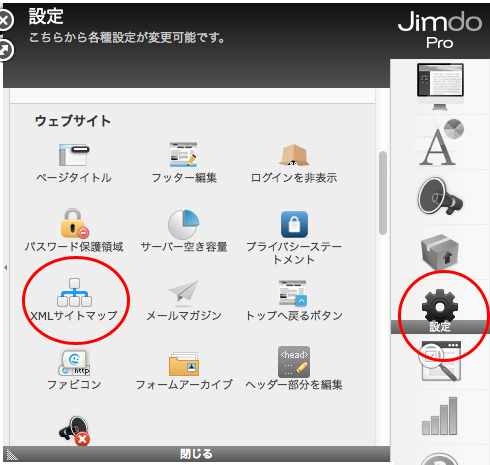
Task: Open the statistics bar chart icon
Action: pos(439,416)
